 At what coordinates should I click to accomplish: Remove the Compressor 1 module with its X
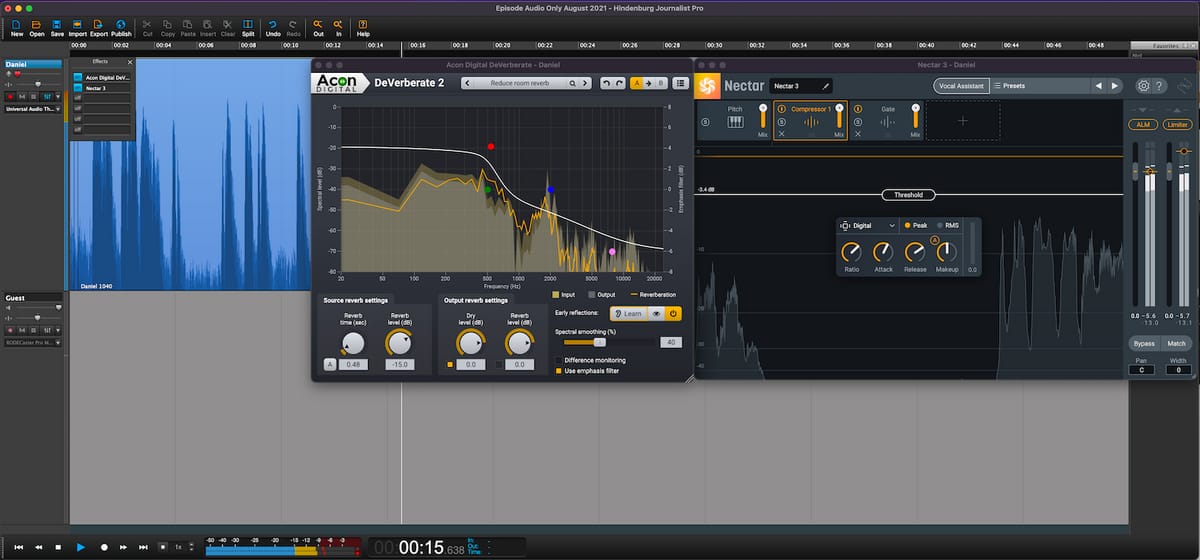pos(782,134)
